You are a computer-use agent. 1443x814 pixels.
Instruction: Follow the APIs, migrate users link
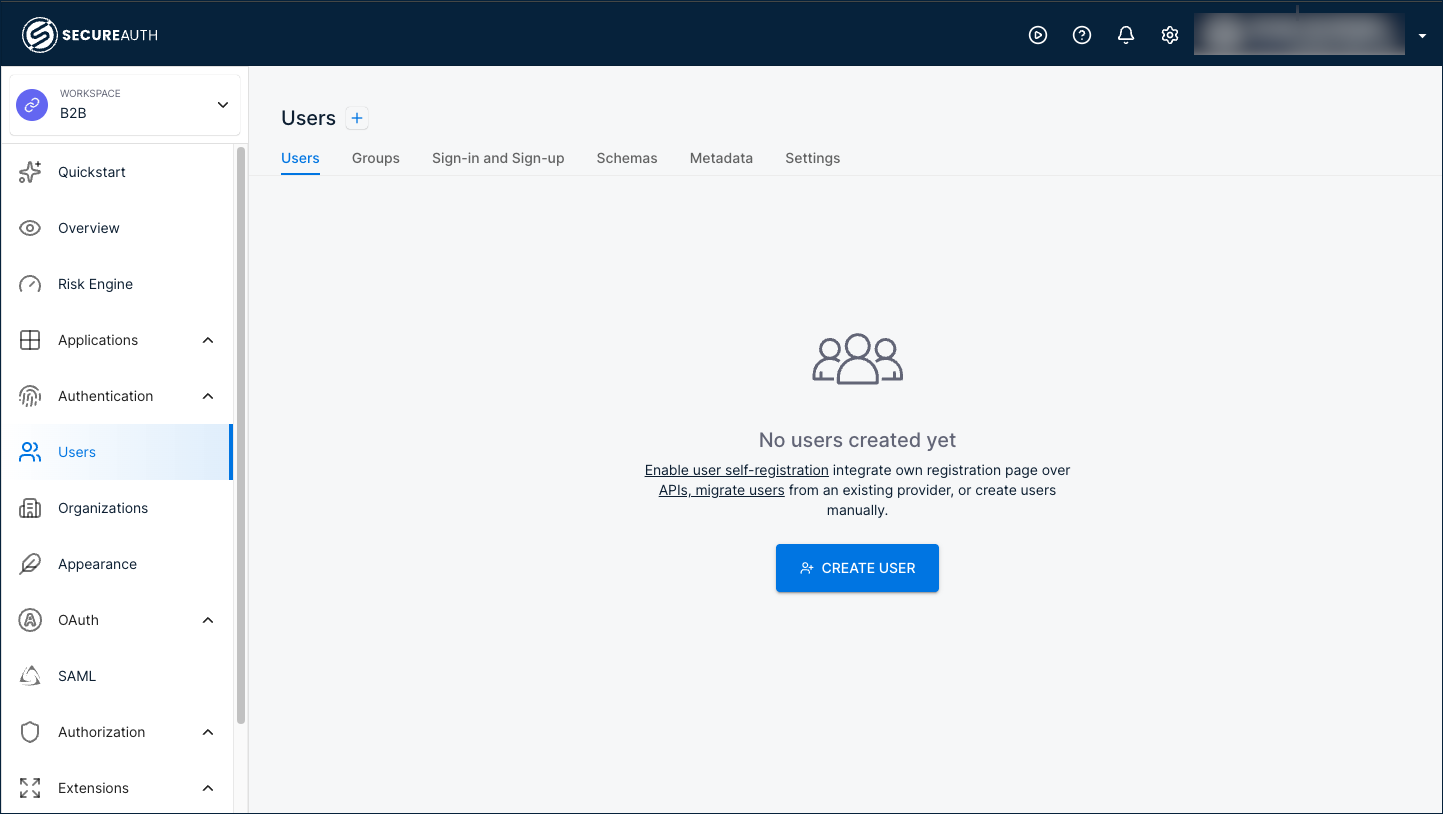point(721,490)
